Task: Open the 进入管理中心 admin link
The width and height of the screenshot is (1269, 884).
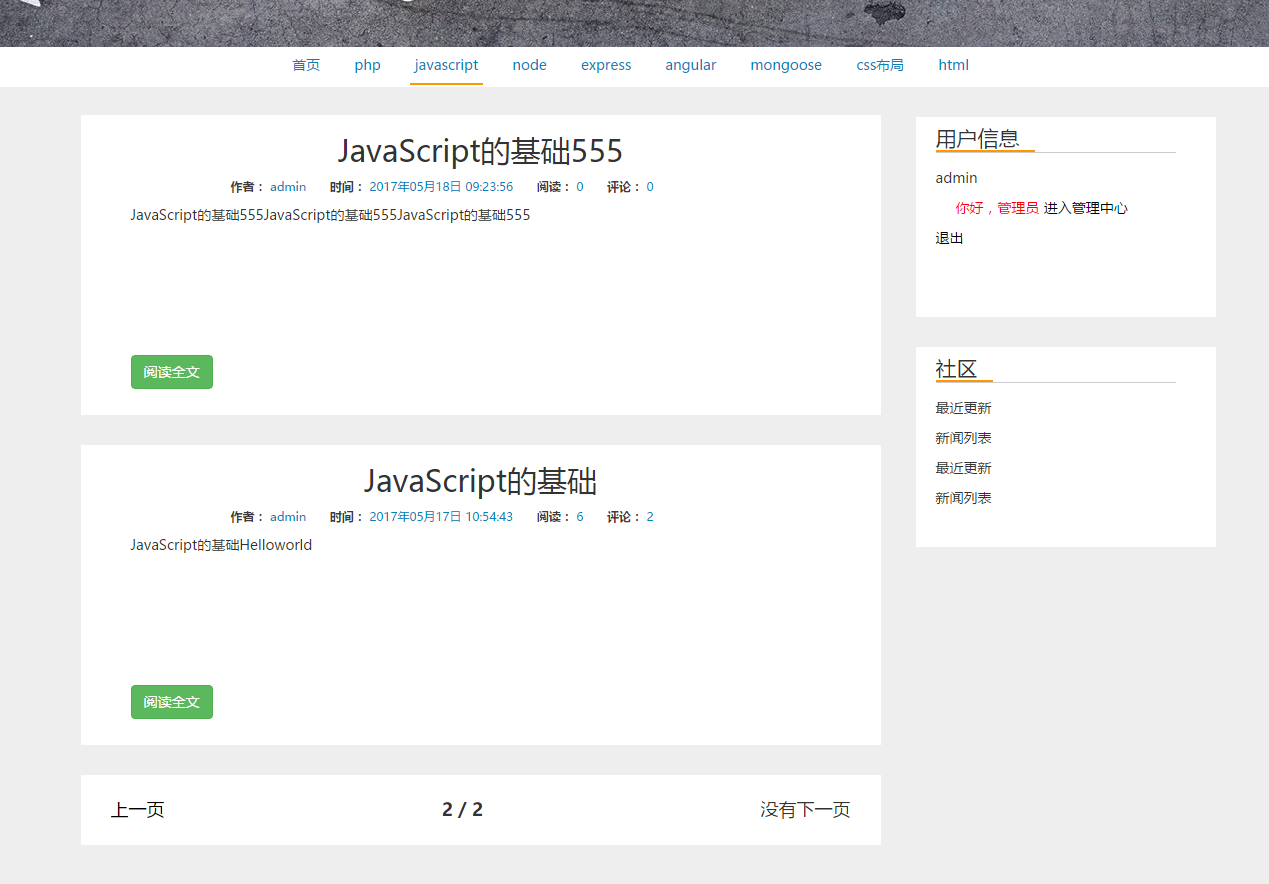Action: [1085, 208]
